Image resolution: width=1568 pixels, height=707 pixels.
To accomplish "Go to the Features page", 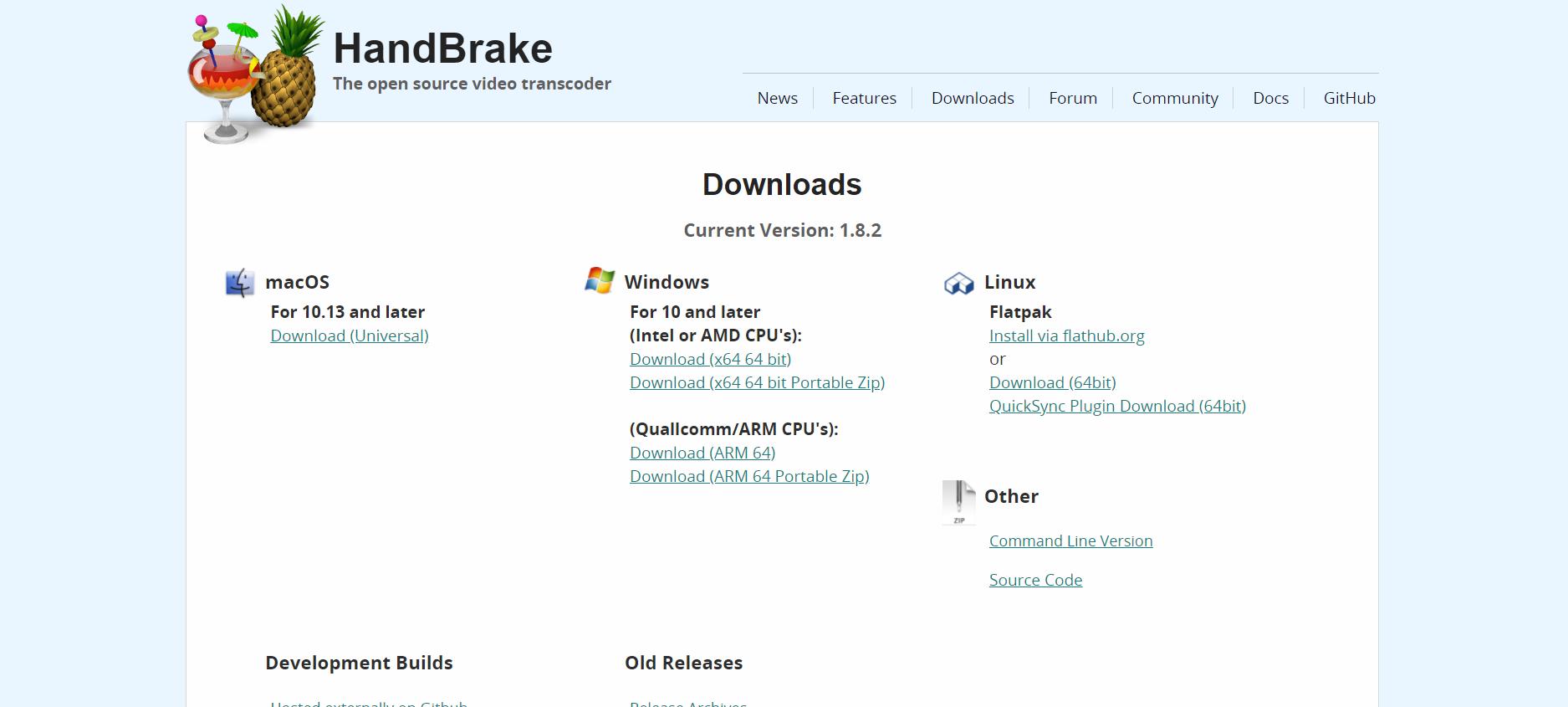I will point(865,98).
